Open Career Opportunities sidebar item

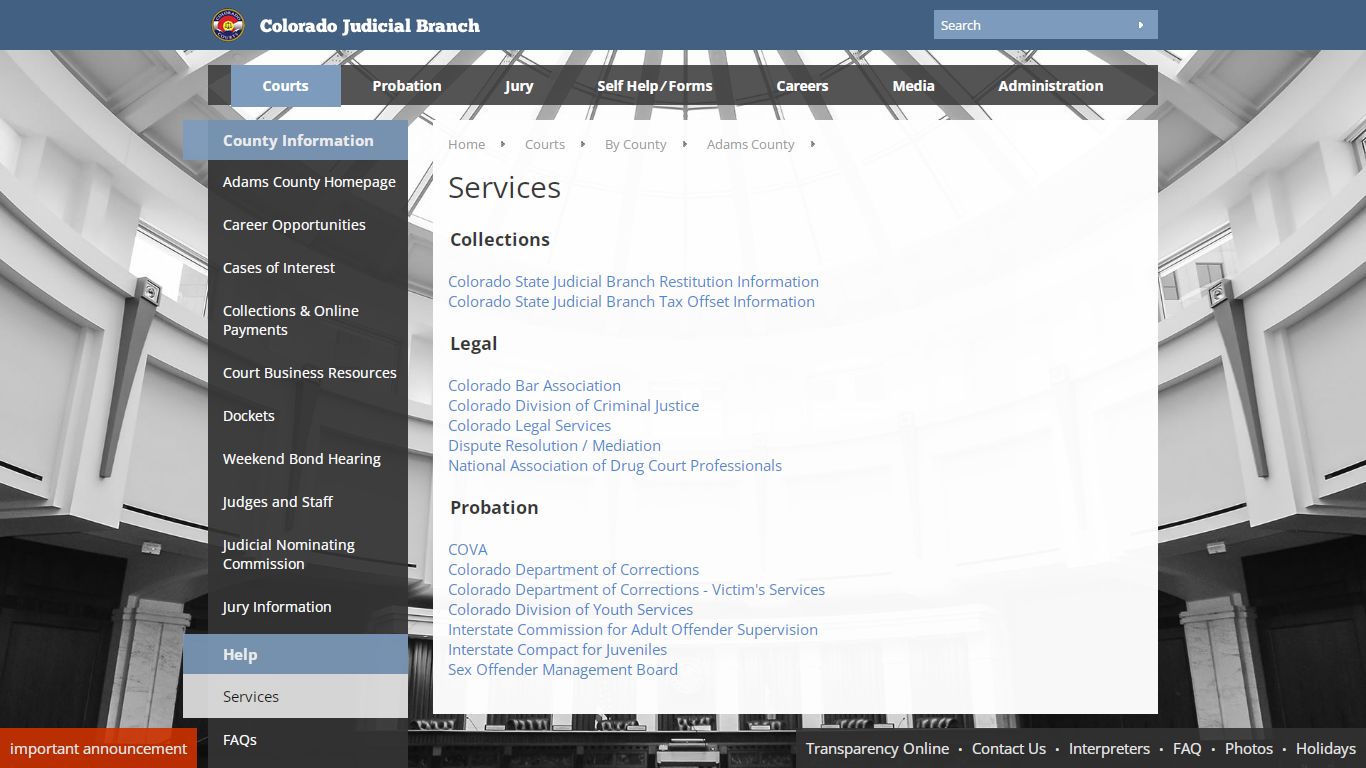point(308,225)
